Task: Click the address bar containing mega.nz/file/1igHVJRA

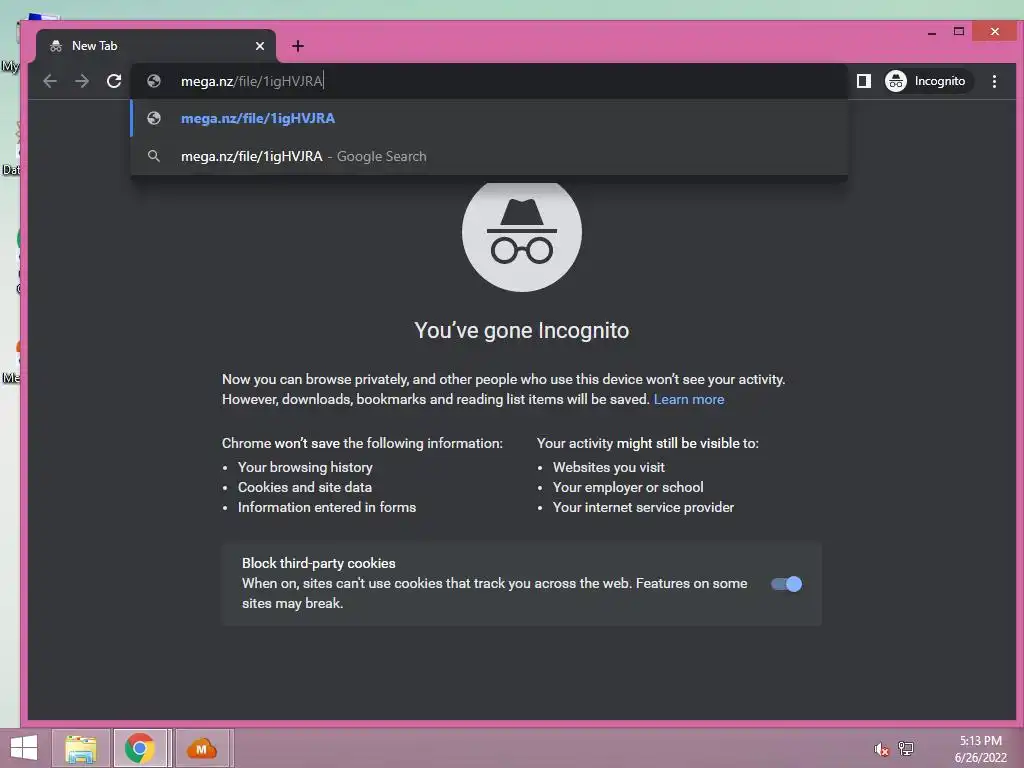Action: [490, 81]
